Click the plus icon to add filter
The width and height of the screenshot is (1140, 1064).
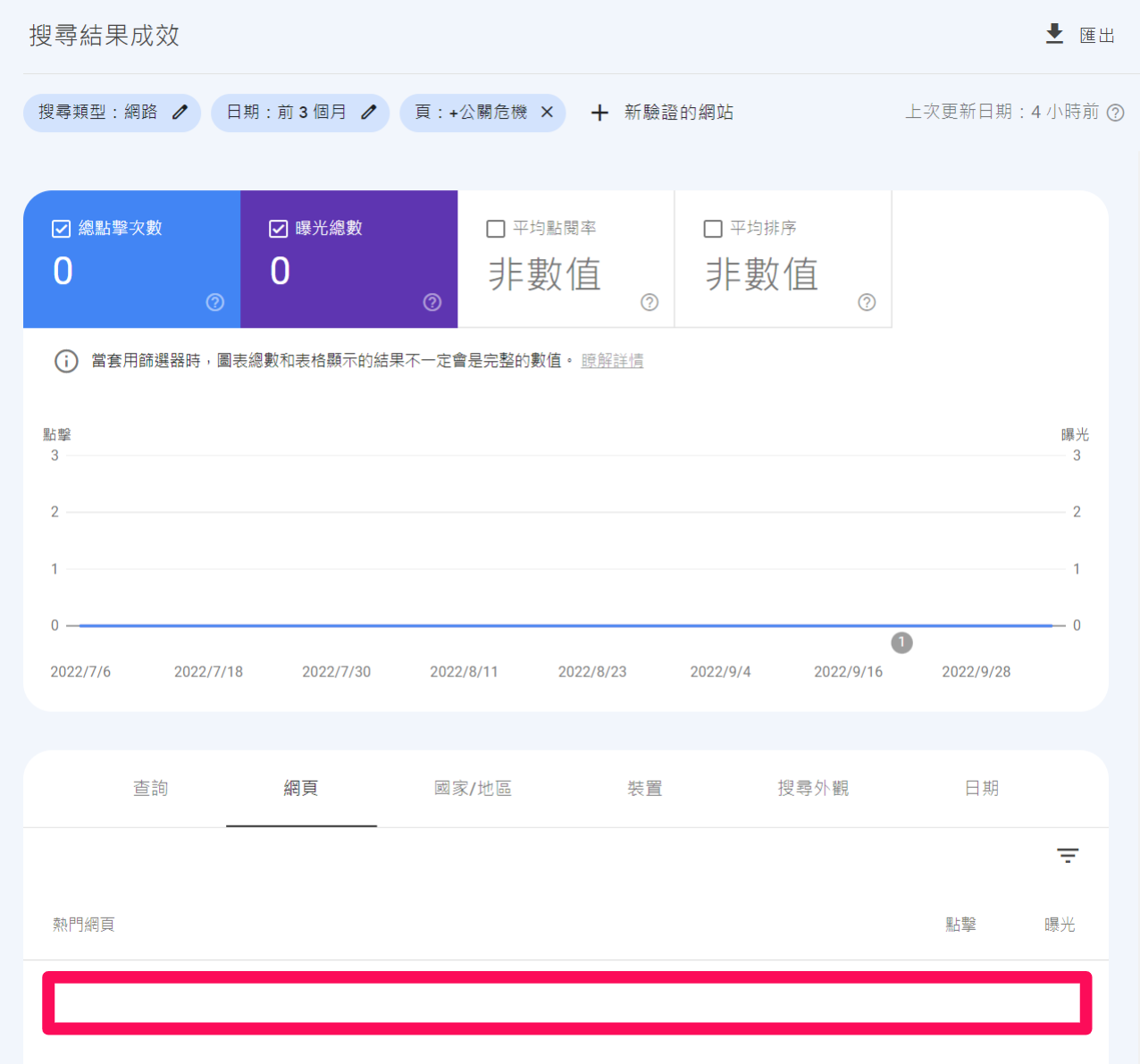(599, 113)
